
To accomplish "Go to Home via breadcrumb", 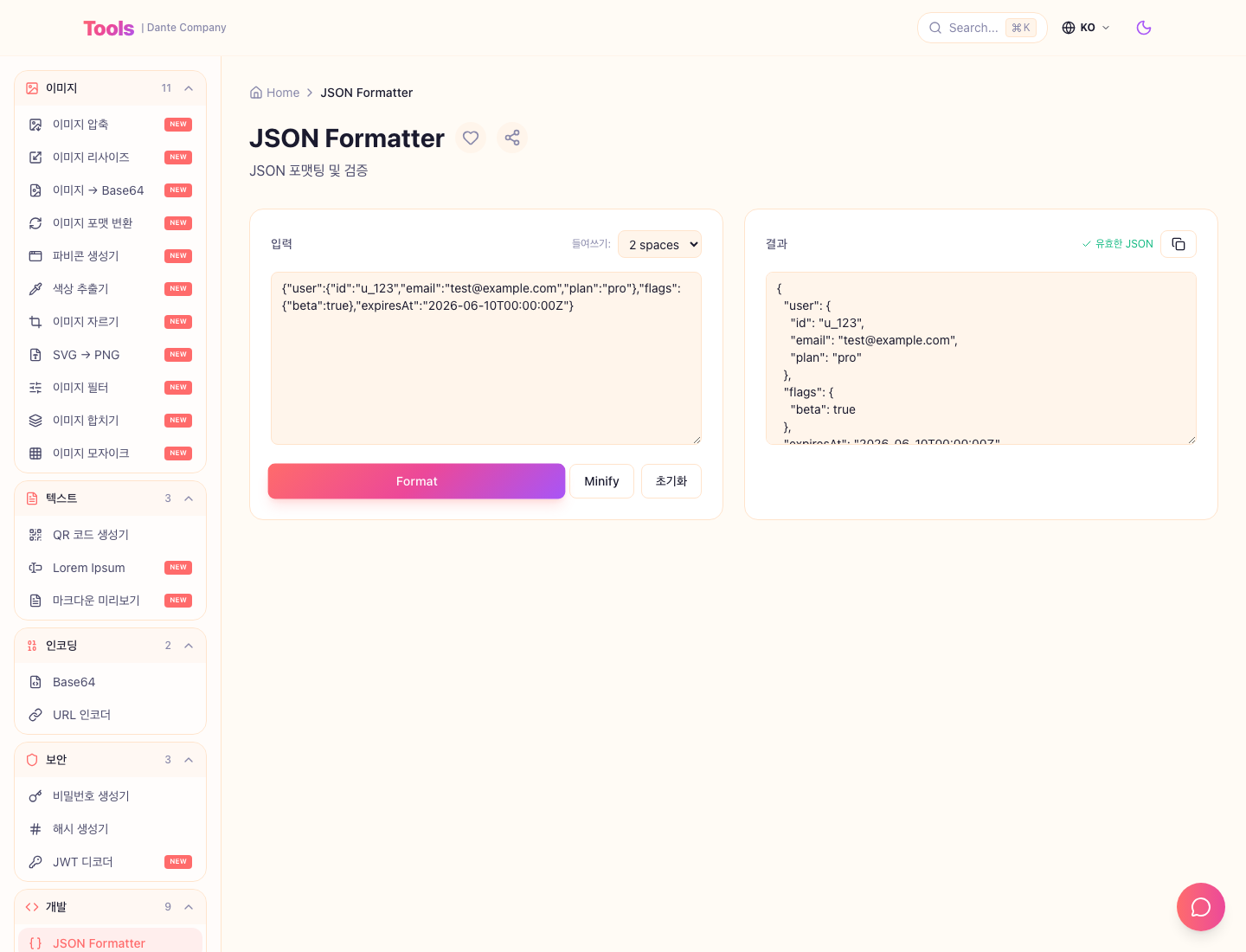I will tap(274, 93).
